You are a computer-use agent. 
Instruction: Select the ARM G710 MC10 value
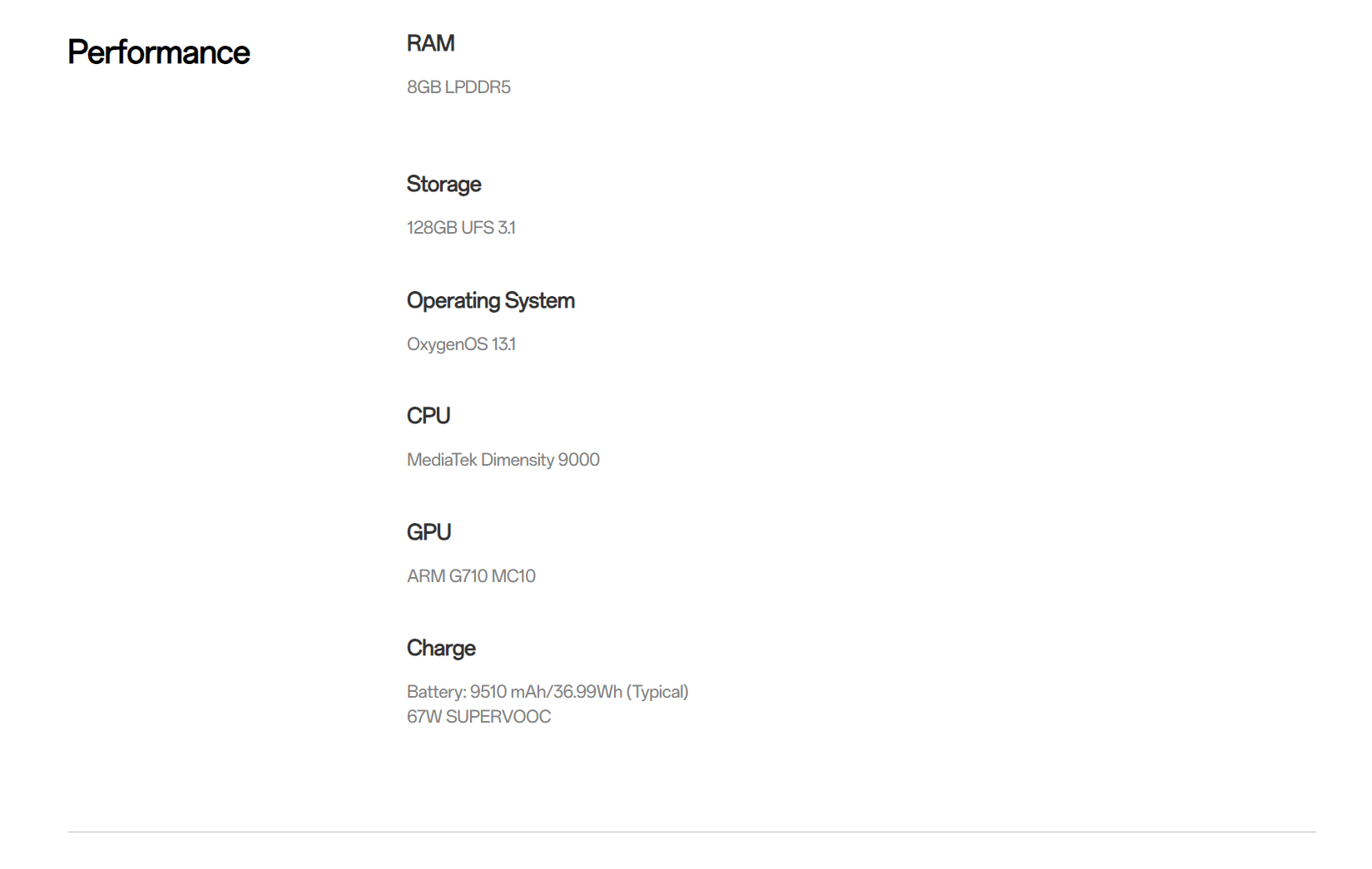(471, 576)
